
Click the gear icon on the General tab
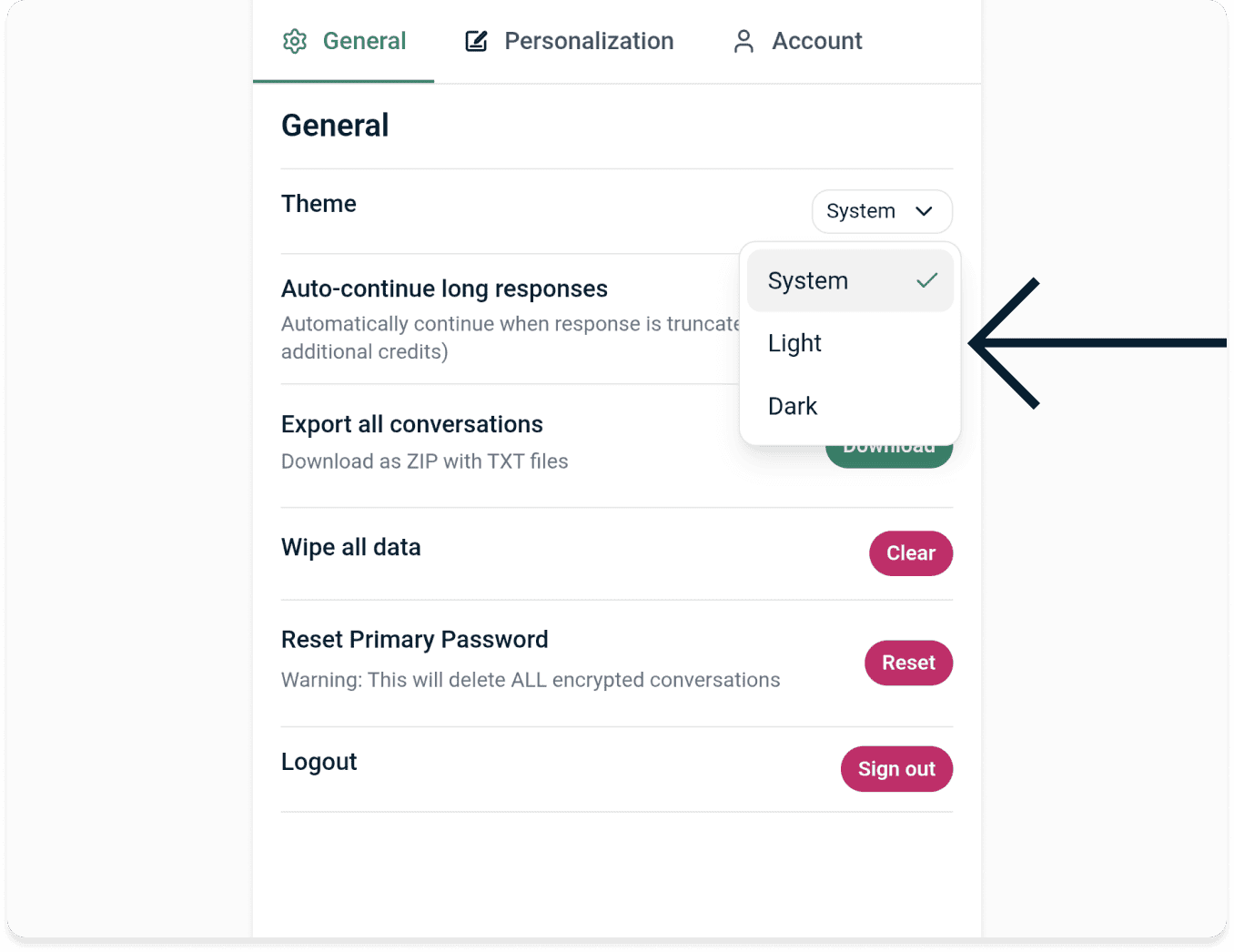(294, 41)
